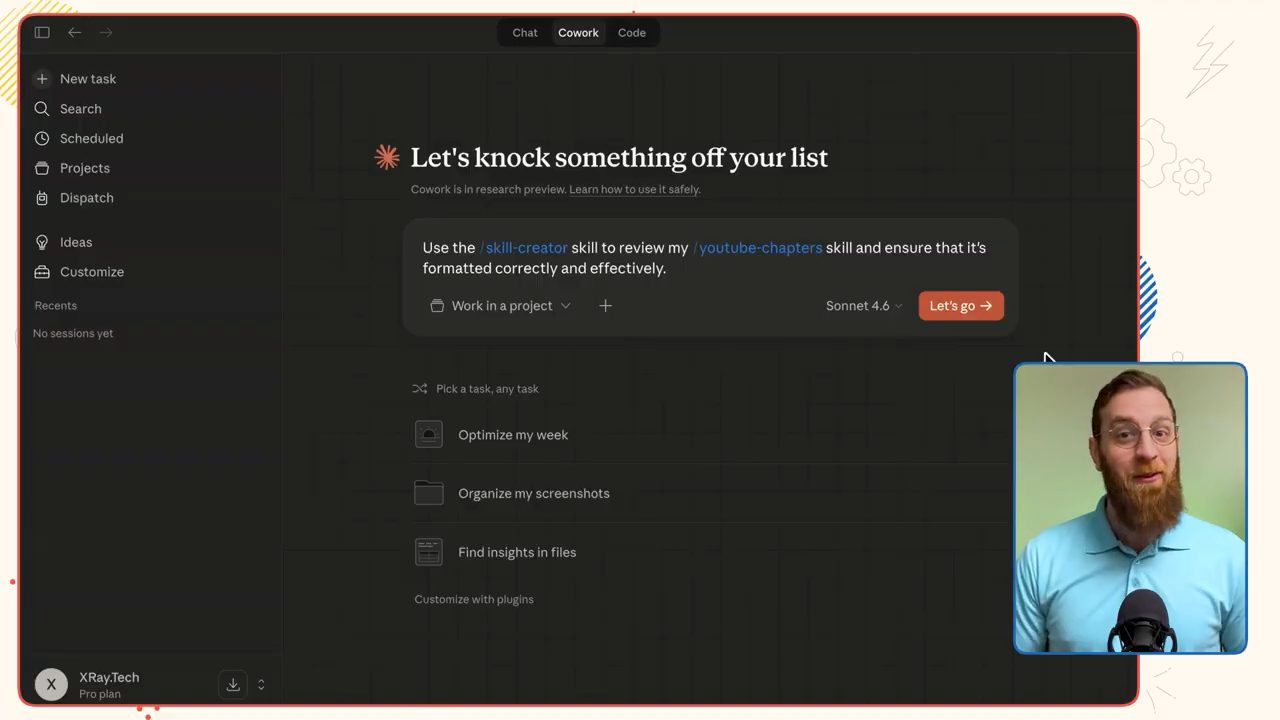
Task: Click the presenter webcam thumbnail
Action: [x=1130, y=508]
